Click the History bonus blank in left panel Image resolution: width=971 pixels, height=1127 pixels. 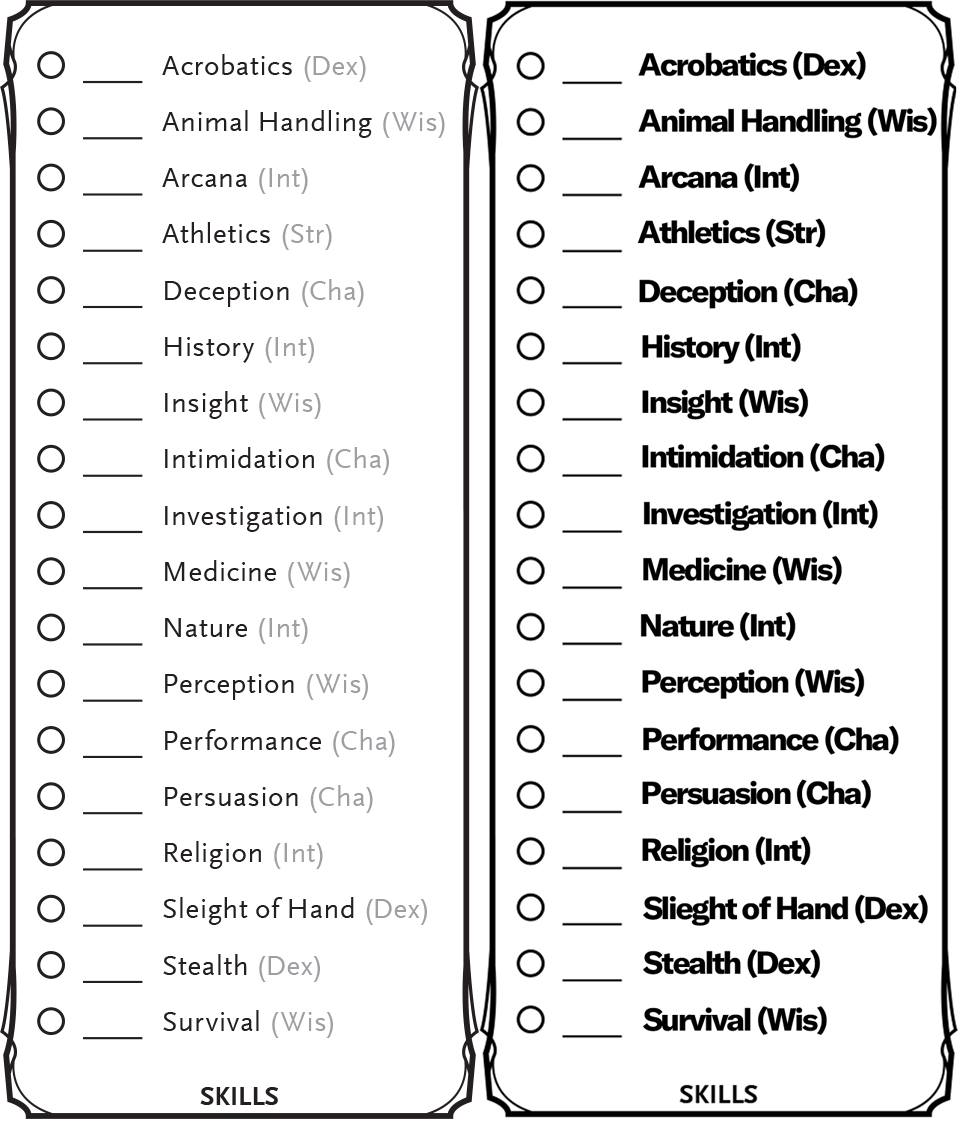coord(113,354)
